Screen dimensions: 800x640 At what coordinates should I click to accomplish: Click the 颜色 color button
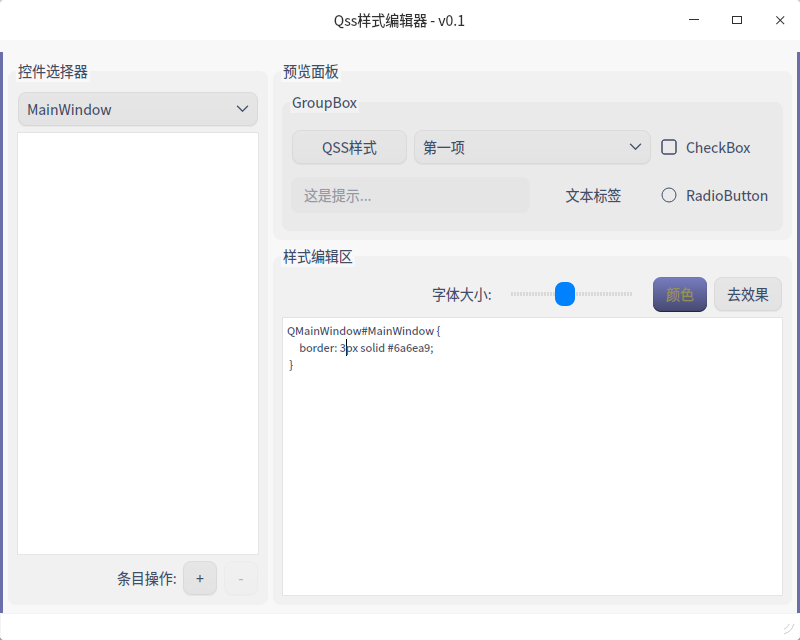point(680,294)
